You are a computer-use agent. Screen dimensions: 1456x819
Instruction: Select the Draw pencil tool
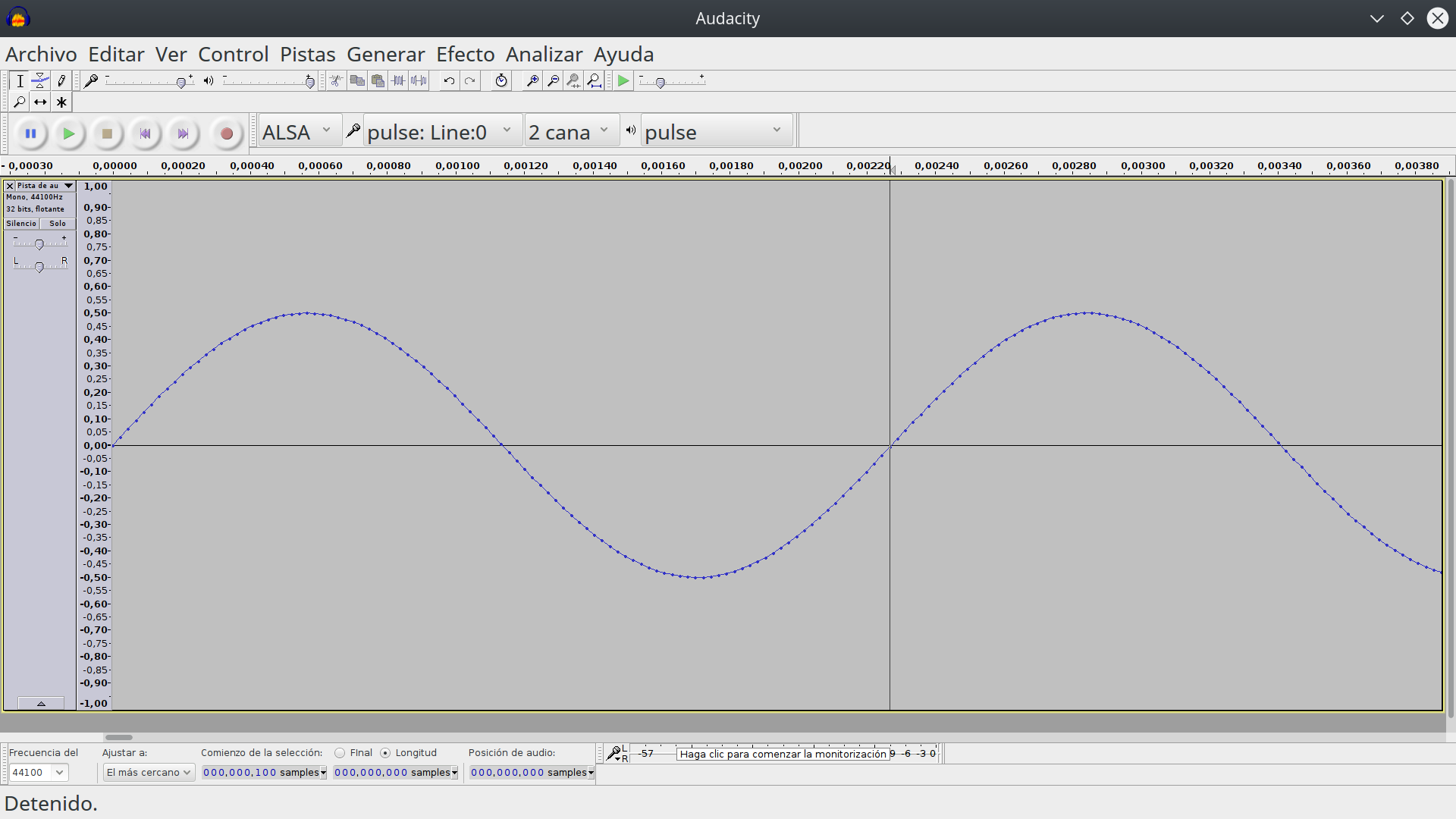coord(61,81)
